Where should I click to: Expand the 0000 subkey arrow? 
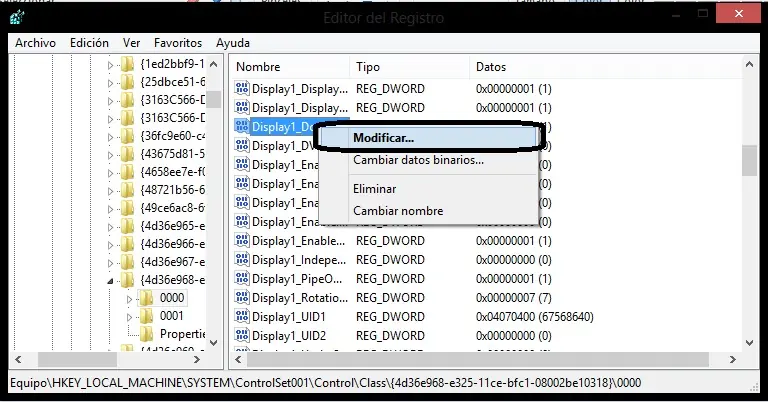tap(129, 299)
